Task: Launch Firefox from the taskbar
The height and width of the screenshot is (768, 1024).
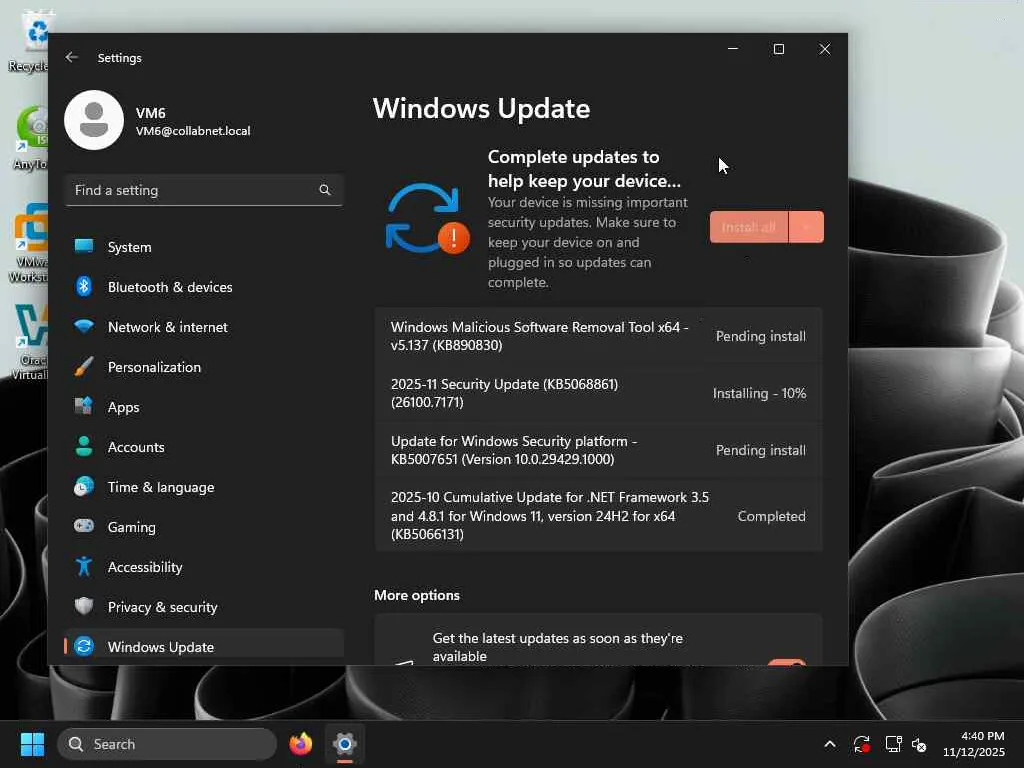Action: [300, 744]
